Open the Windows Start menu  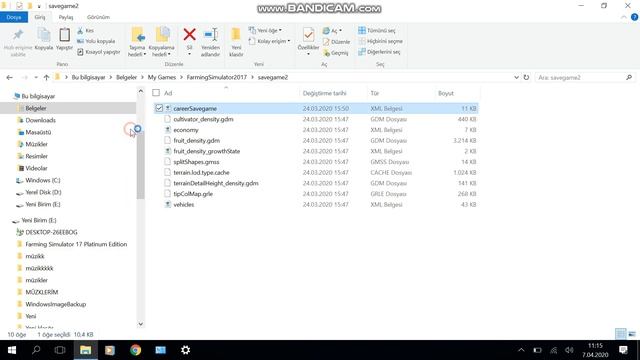pos(11,350)
